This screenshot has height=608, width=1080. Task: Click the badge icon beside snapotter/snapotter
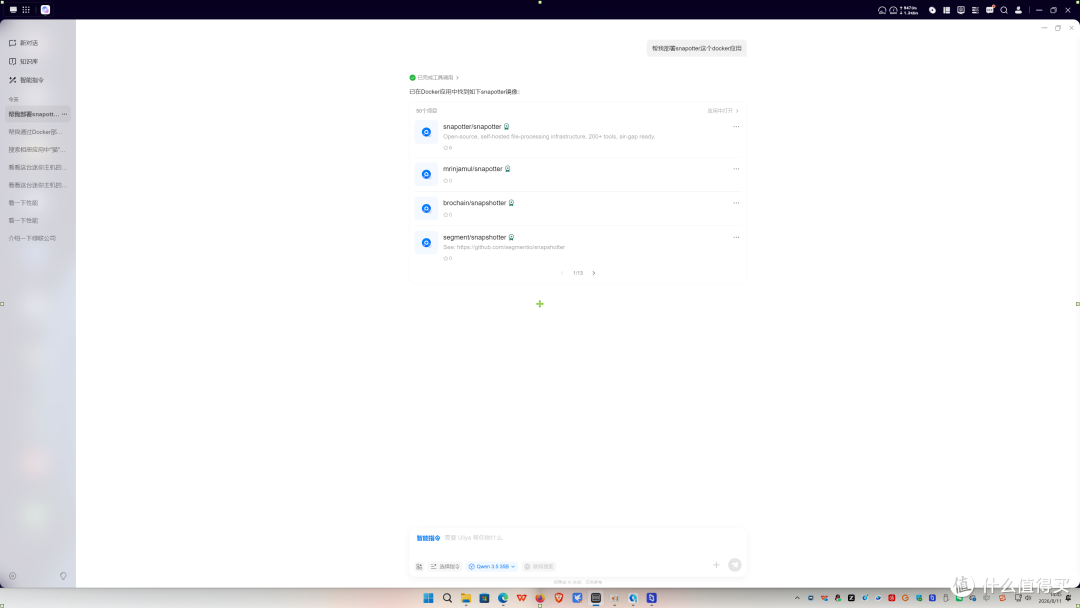click(506, 127)
